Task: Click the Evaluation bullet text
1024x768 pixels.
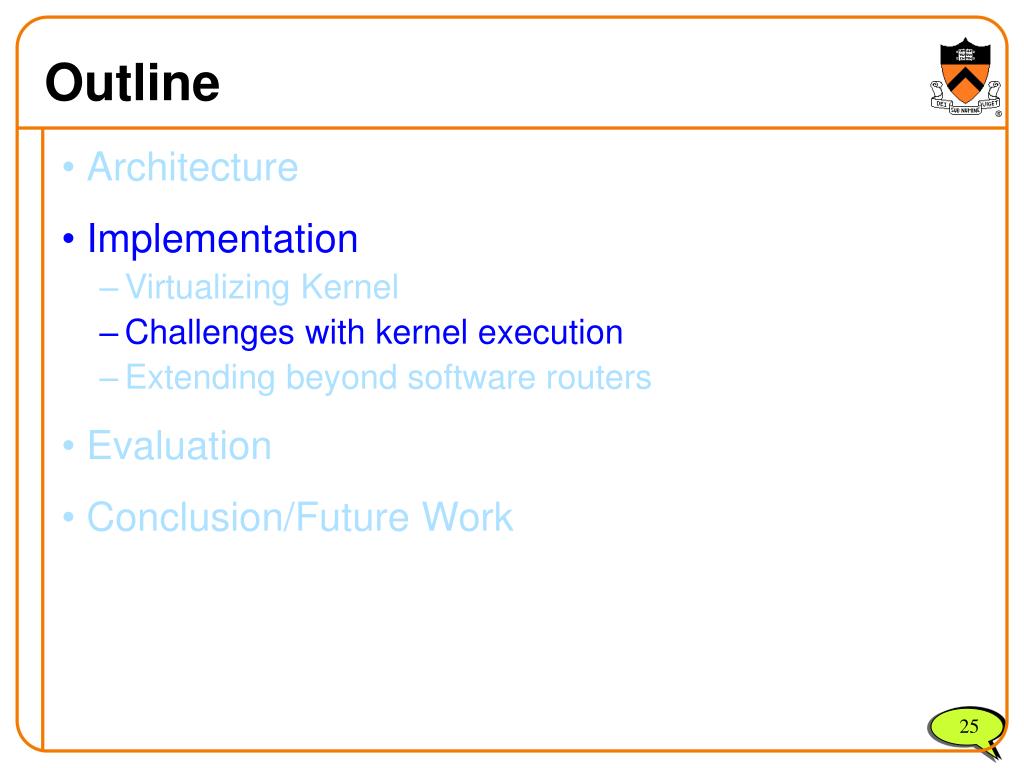Action: (180, 446)
